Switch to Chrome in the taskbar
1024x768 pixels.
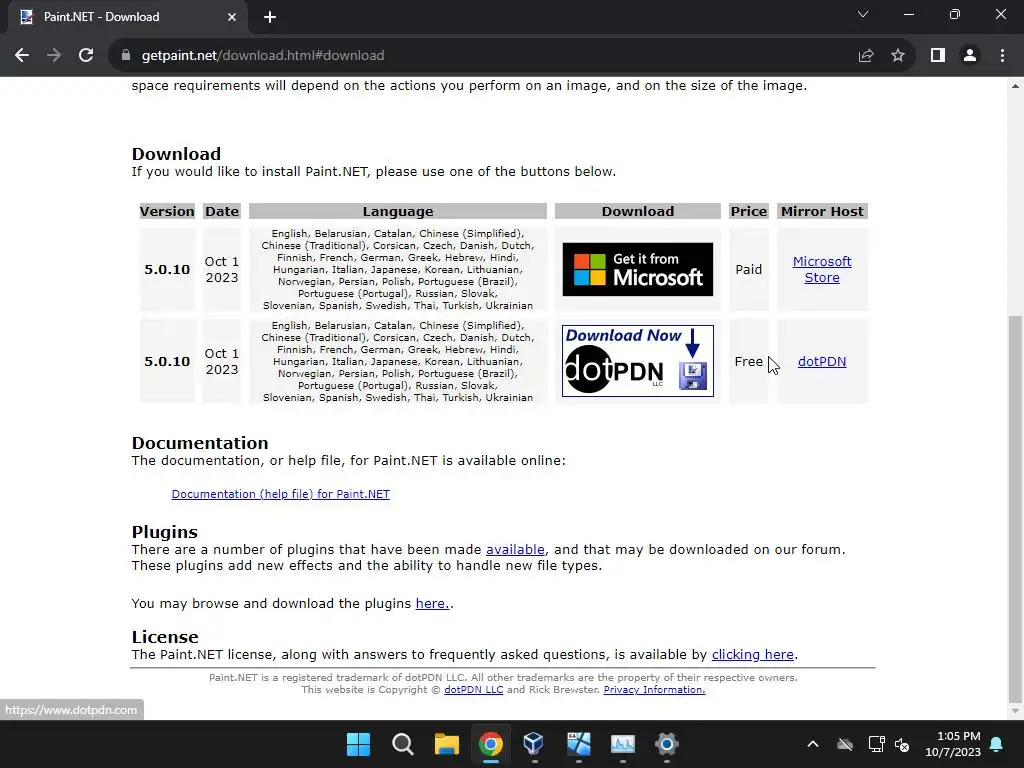pos(490,744)
